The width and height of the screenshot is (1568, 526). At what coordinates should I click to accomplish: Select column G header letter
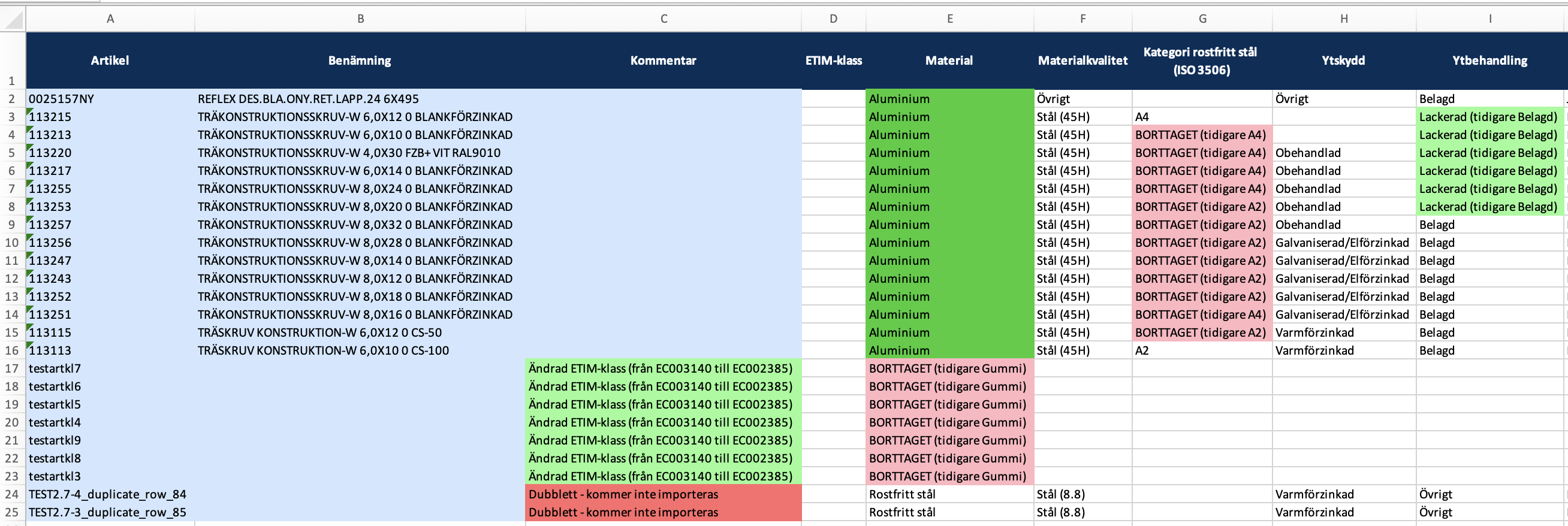1202,19
